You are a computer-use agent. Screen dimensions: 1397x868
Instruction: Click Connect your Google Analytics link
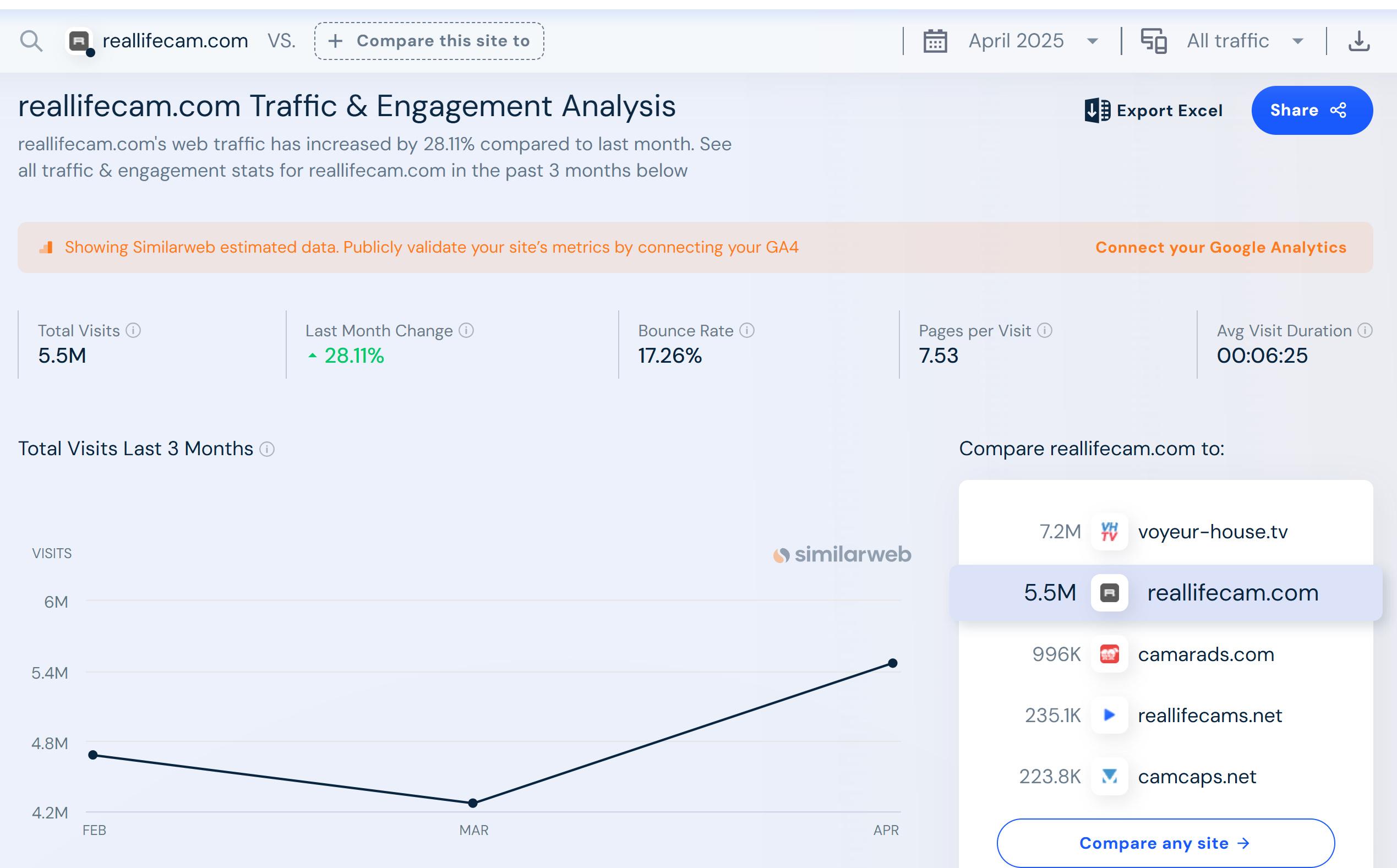1220,248
